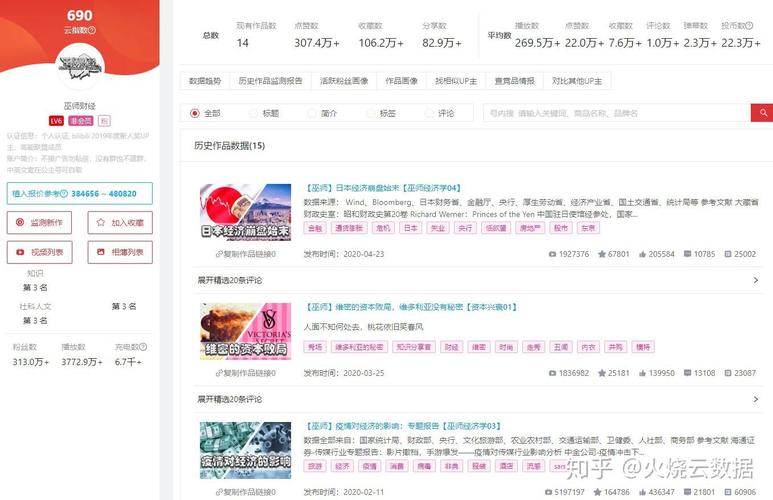The width and height of the screenshot is (773, 500).
Task: Click the play-count icon beside 1836982
Action: [x=552, y=373]
